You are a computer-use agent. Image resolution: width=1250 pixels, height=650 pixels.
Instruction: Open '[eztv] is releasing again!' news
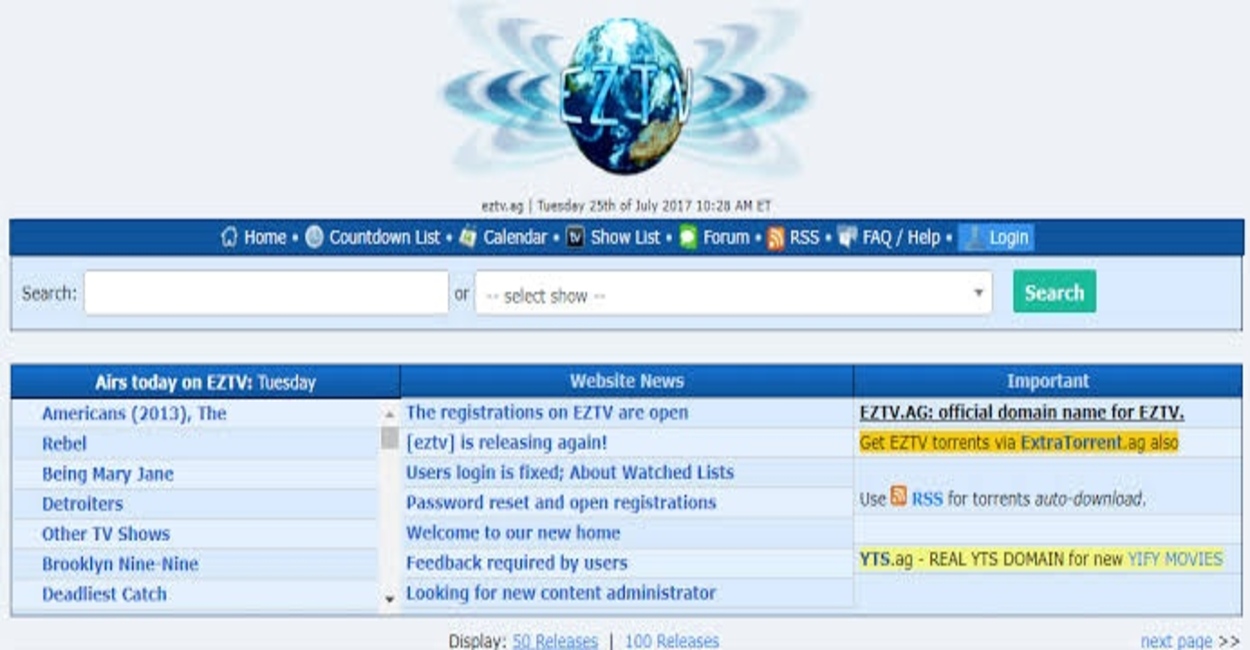[506, 442]
